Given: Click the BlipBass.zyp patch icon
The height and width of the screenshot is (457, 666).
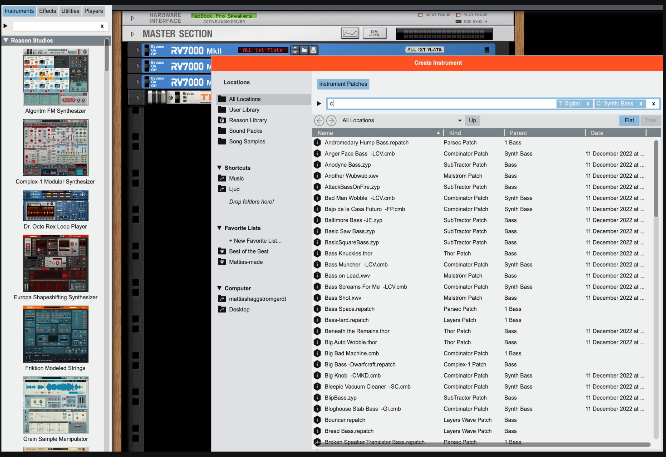Looking at the screenshot, I should [317, 398].
